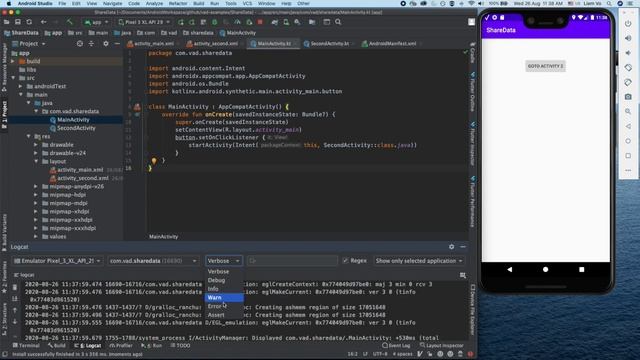Image resolution: width=640 pixels, height=360 pixels.
Task: Click the emulator sidebar home circle
Action: [628, 141]
